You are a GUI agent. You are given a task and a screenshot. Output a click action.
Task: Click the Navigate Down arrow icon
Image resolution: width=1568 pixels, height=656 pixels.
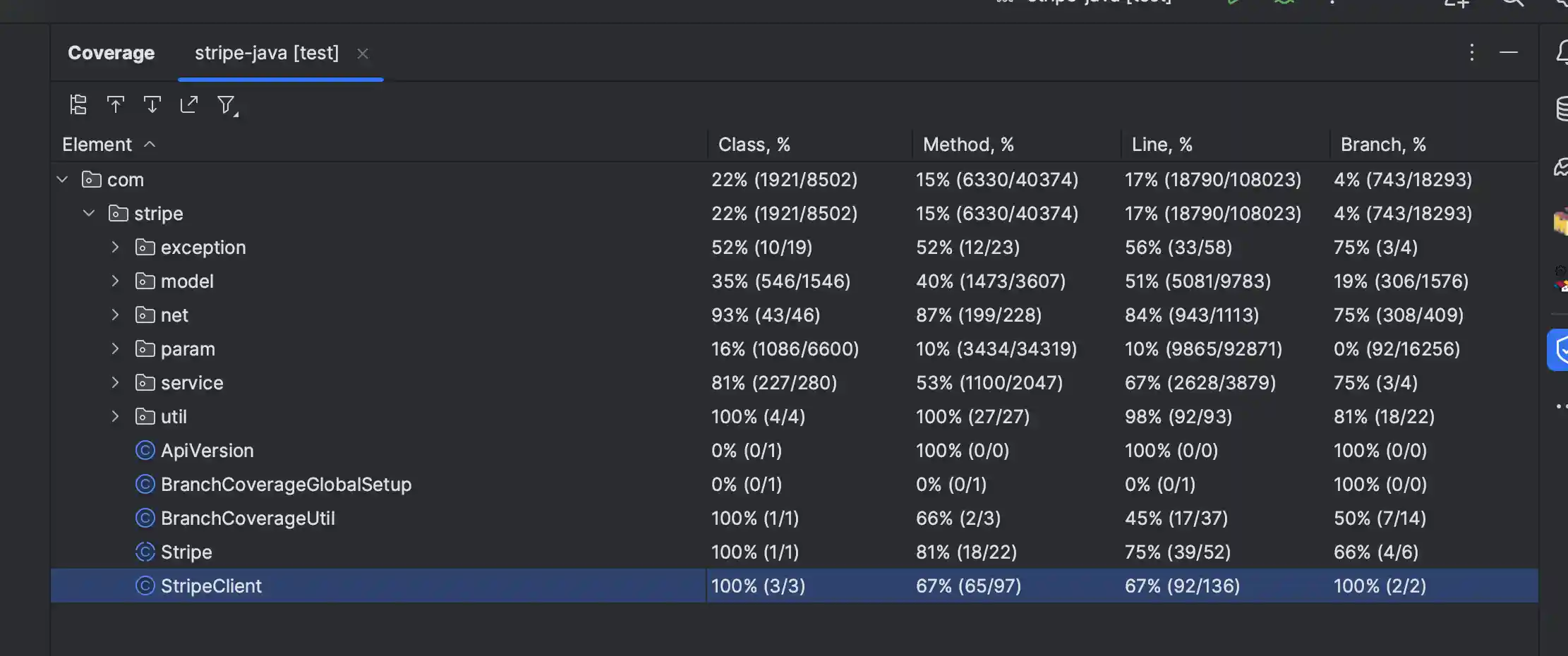click(152, 105)
